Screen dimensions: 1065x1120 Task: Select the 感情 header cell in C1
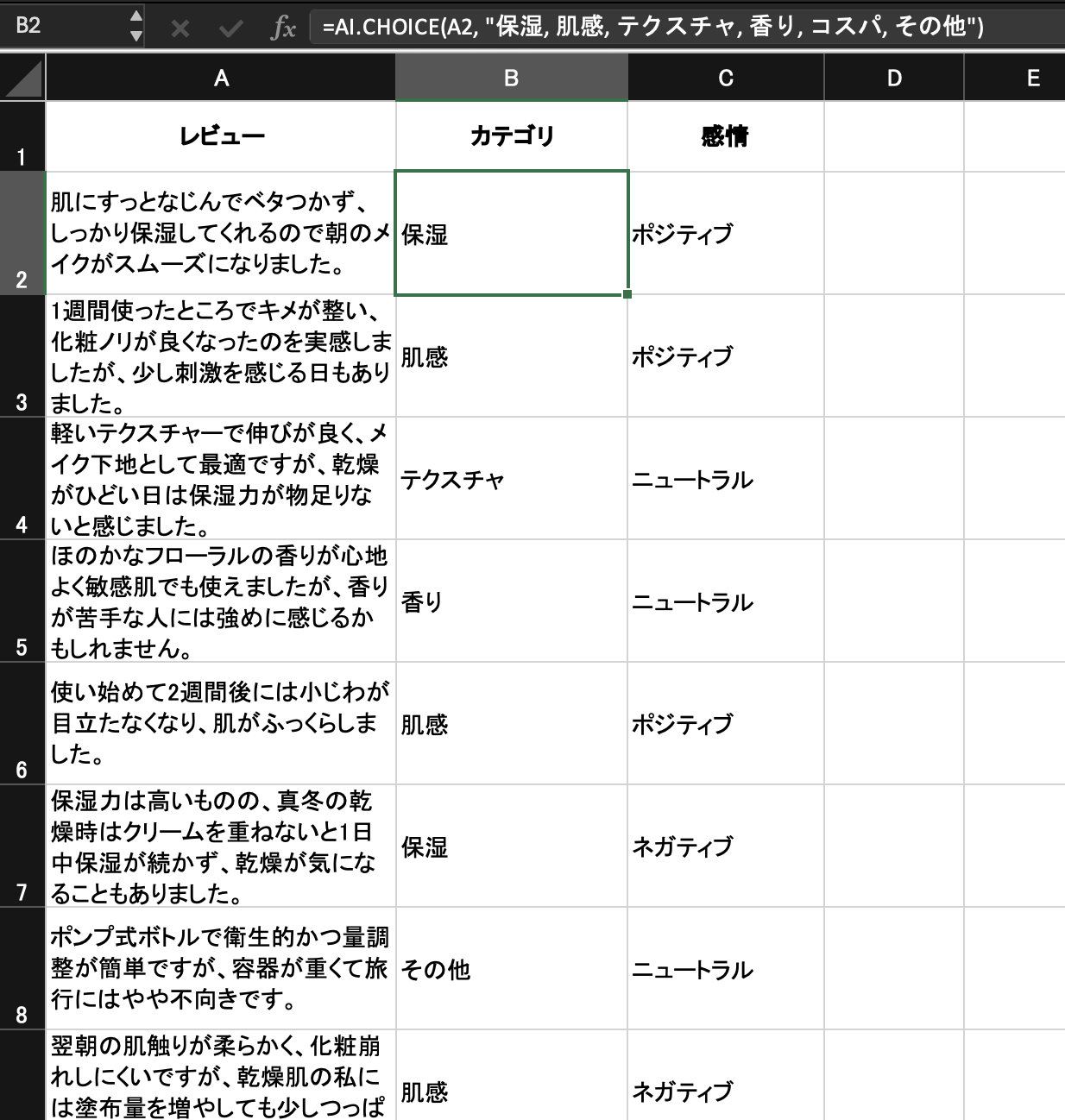point(726,135)
